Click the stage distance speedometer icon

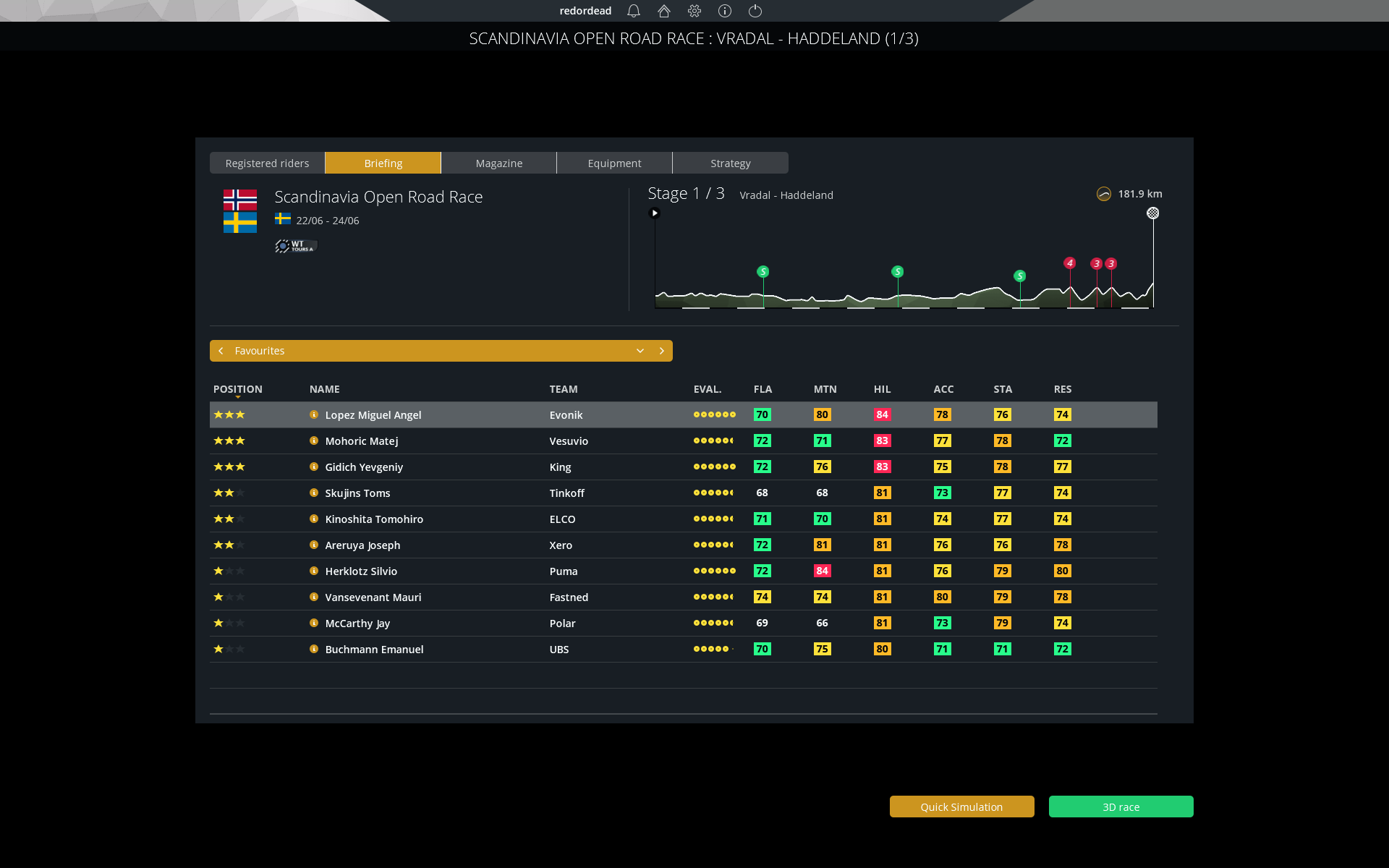click(1104, 194)
